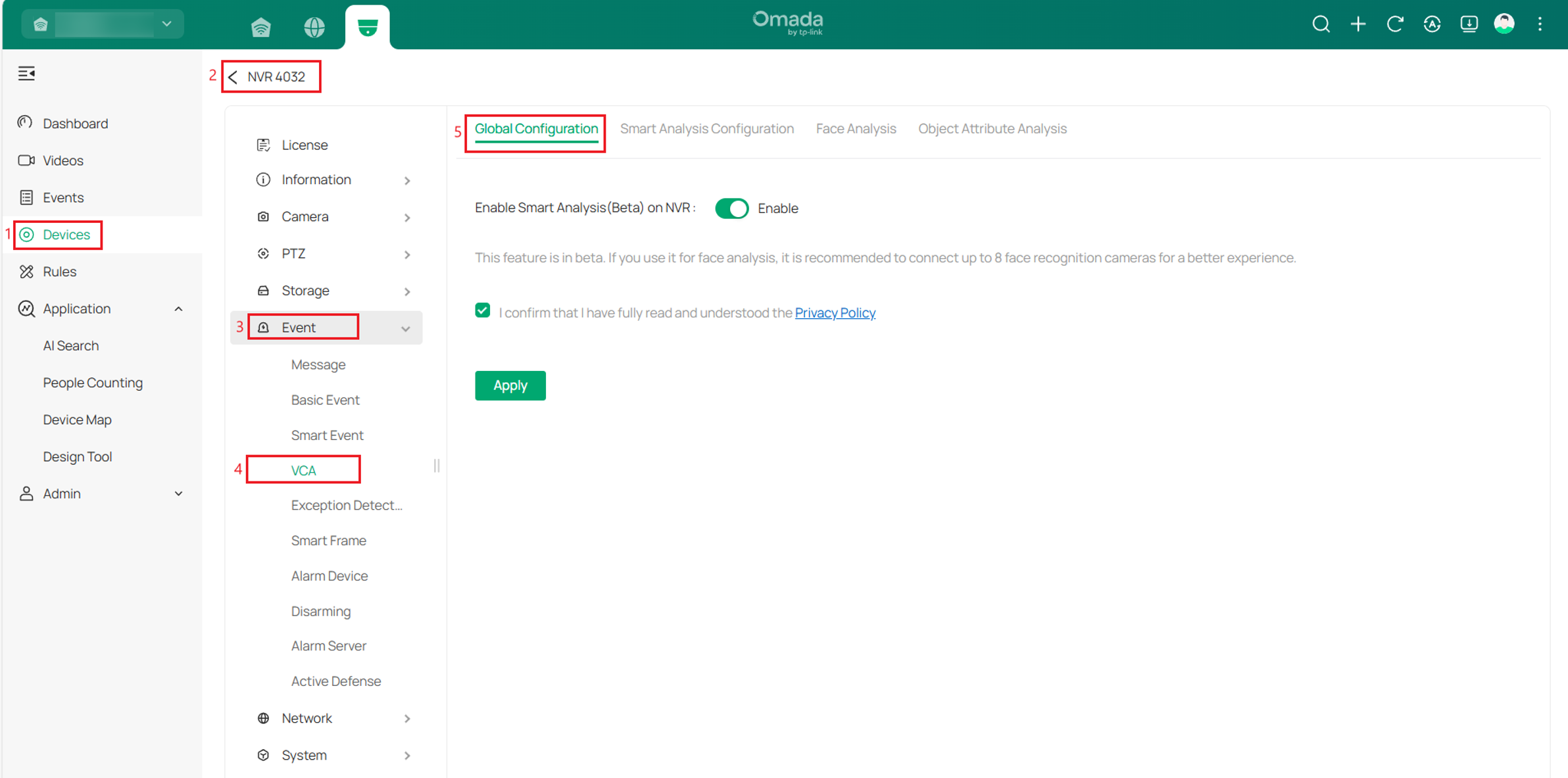Screen dimensions: 1568x778
Task: Open the License settings item
Action: 305,145
